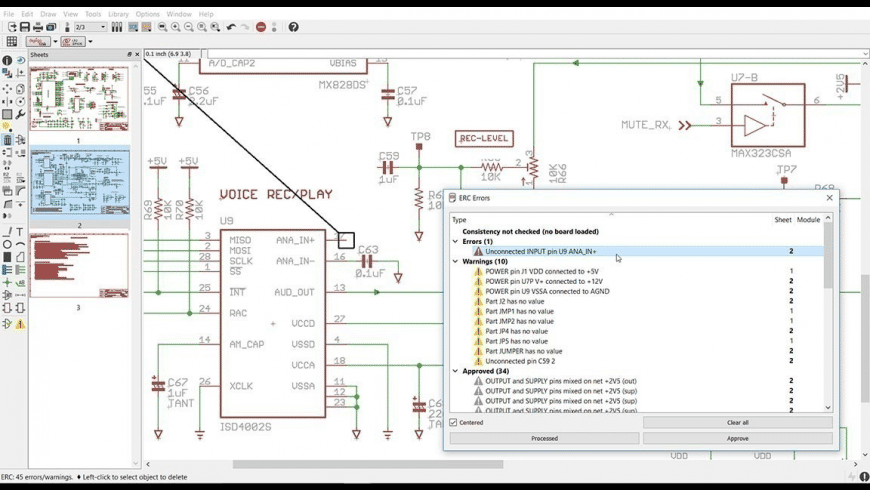Select the Line drawing tool
The image size is (870, 490).
(7, 231)
